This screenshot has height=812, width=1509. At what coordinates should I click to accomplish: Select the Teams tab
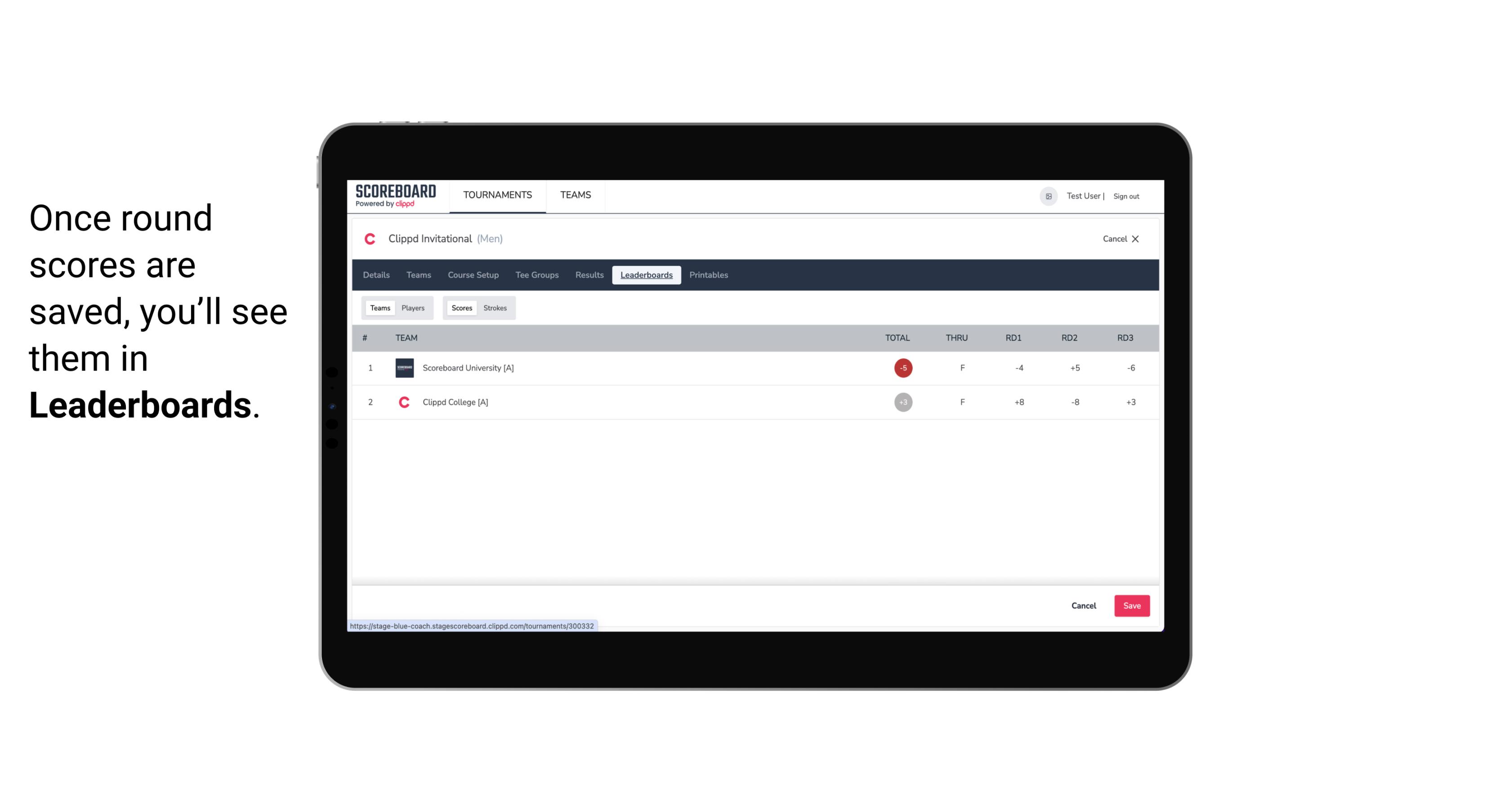[378, 307]
